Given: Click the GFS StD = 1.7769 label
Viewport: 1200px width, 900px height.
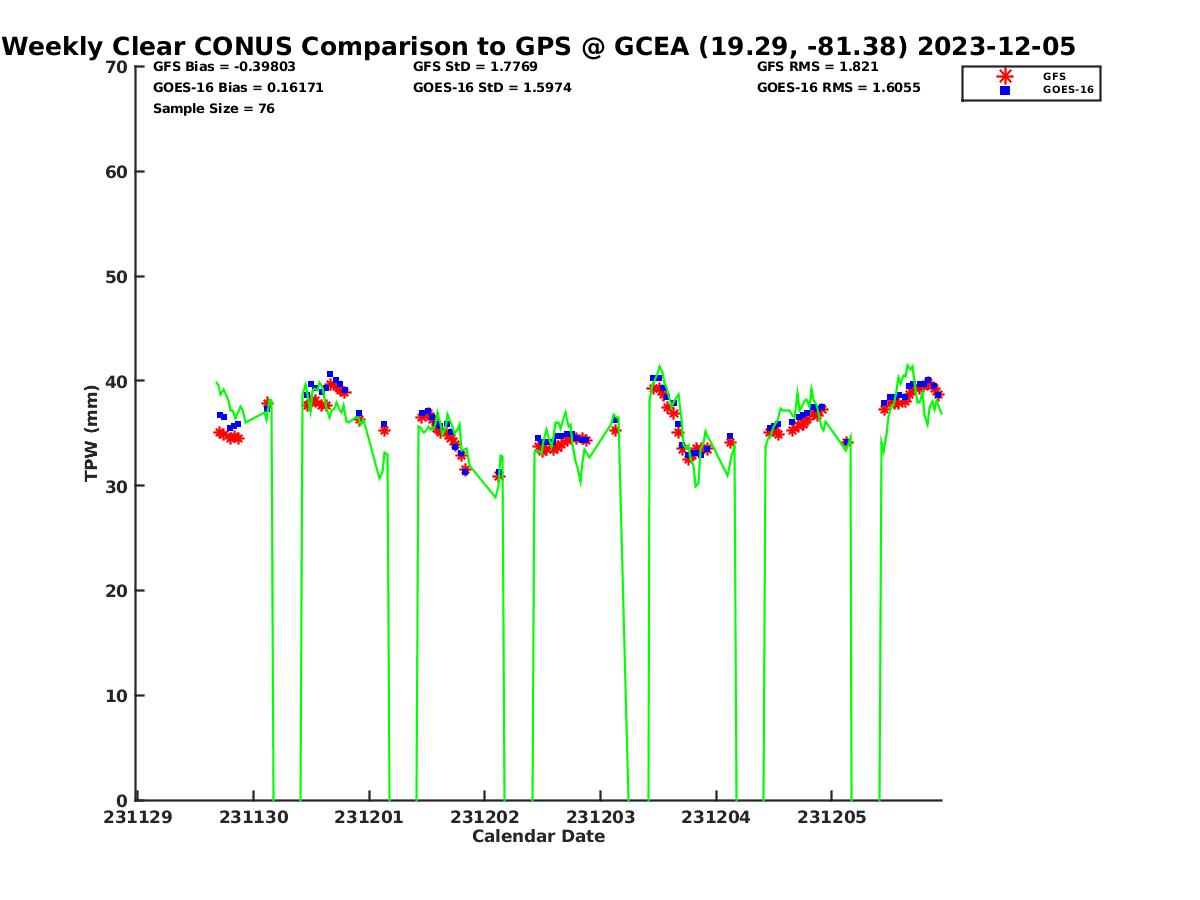Looking at the screenshot, I should 477,66.
